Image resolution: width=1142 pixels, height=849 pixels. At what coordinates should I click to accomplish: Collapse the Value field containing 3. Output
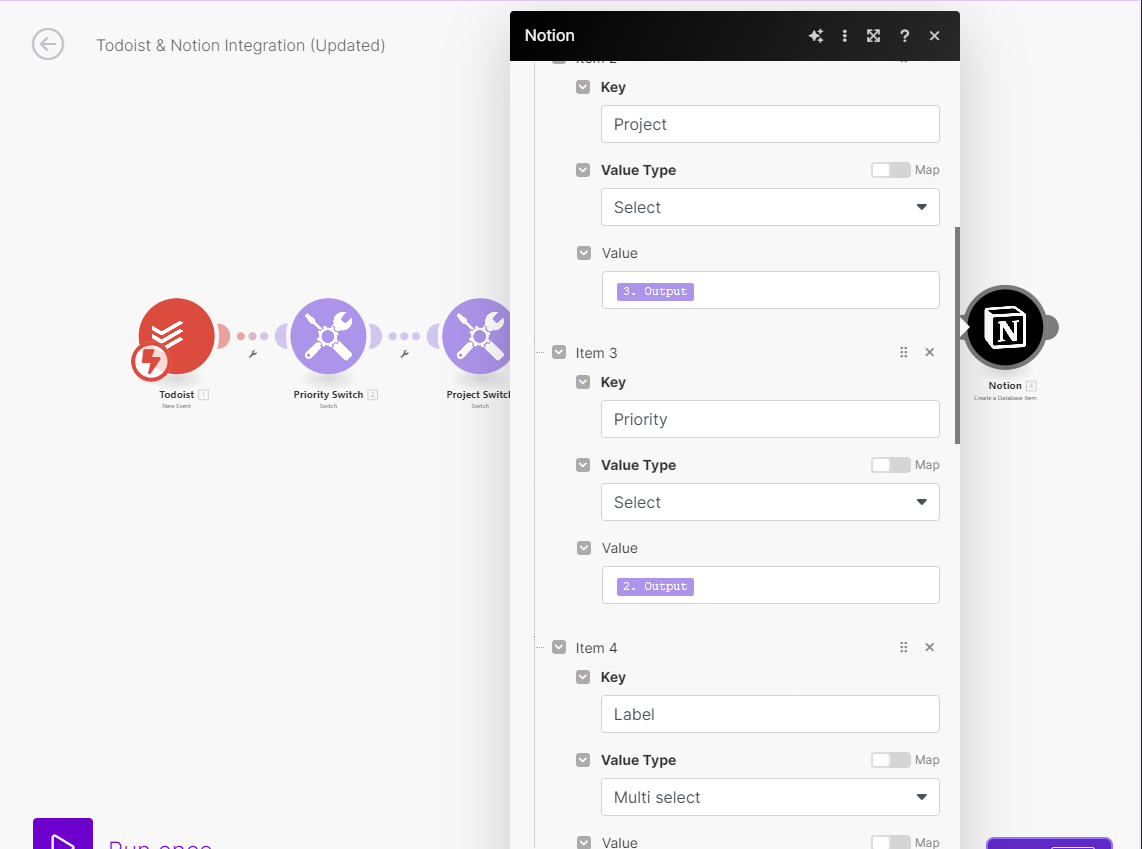(583, 253)
